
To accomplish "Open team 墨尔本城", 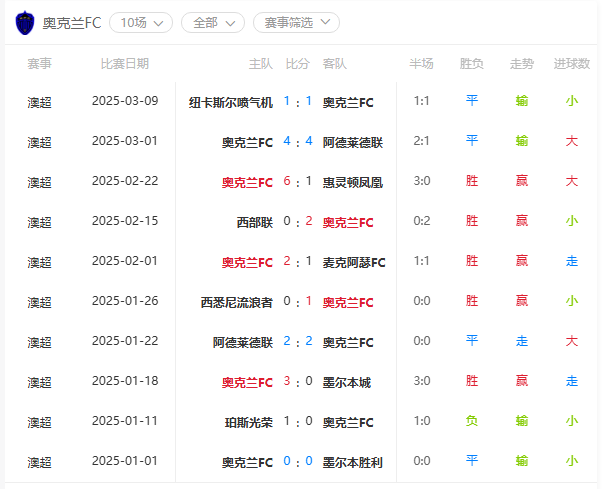I will click(x=347, y=382).
